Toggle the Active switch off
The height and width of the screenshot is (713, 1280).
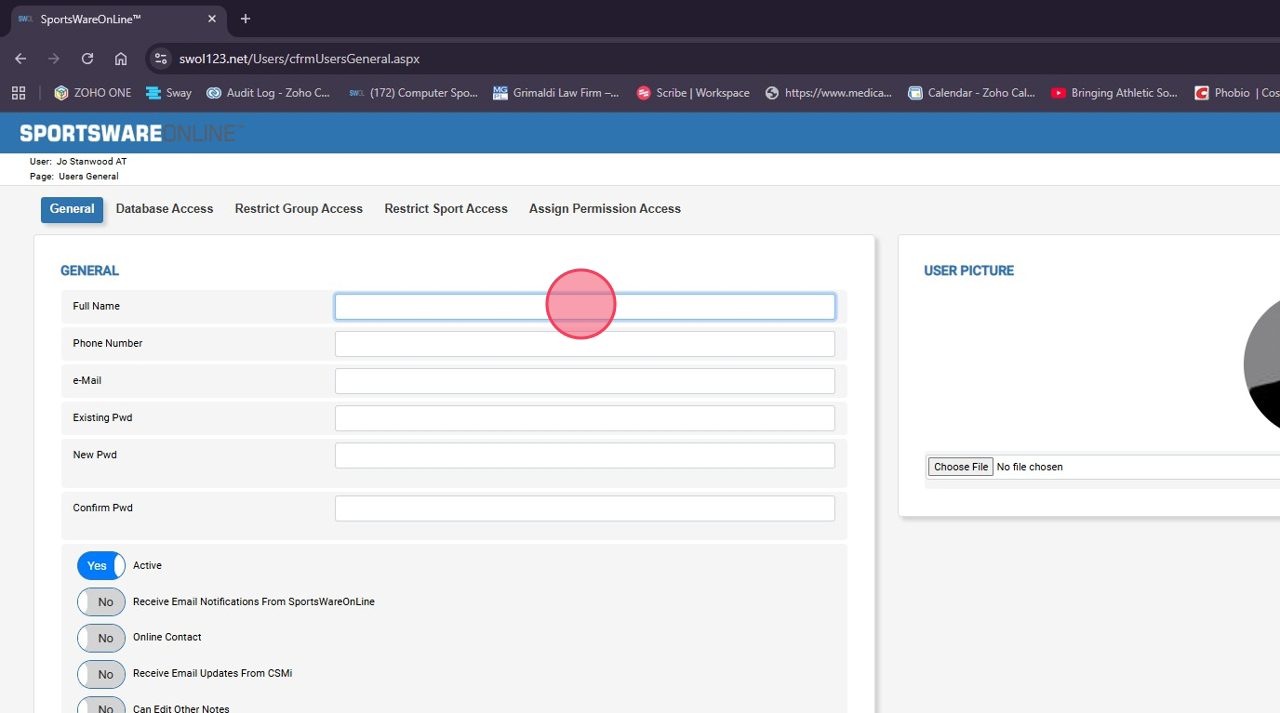101,566
